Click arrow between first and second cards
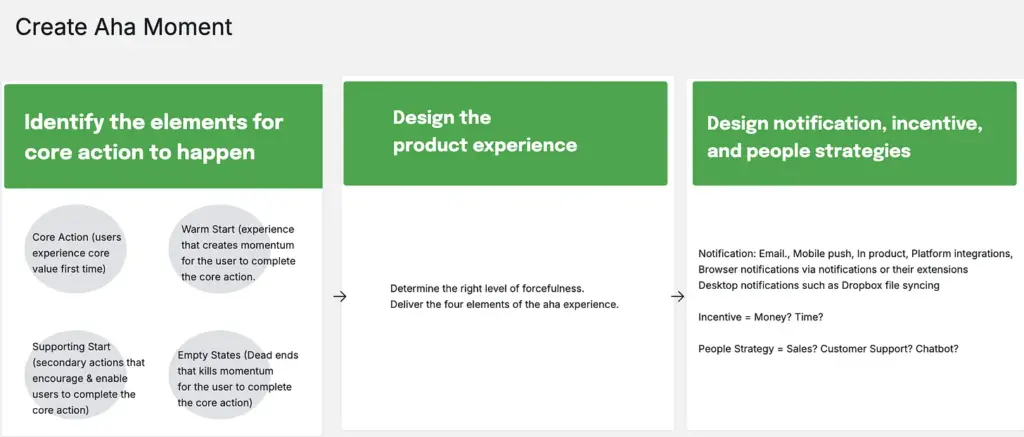The height and width of the screenshot is (437, 1024). pyautogui.click(x=339, y=296)
